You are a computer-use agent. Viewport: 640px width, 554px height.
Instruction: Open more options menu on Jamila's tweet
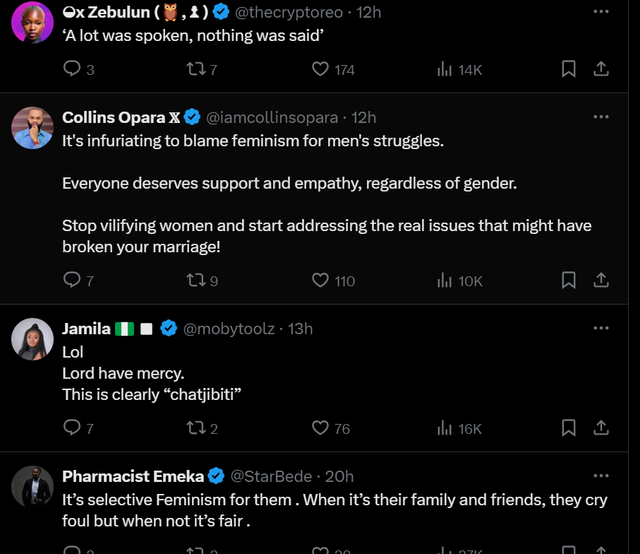(x=601, y=328)
